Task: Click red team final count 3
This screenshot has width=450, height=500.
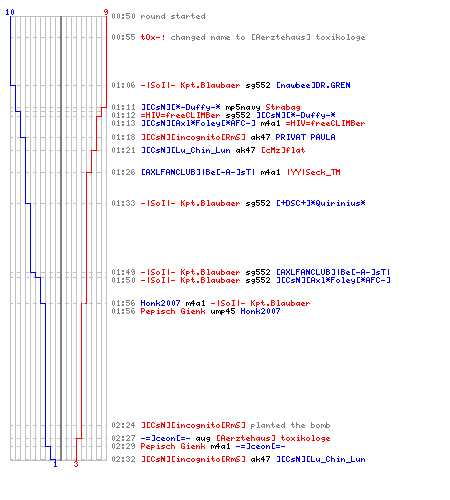Action: pos(76,464)
